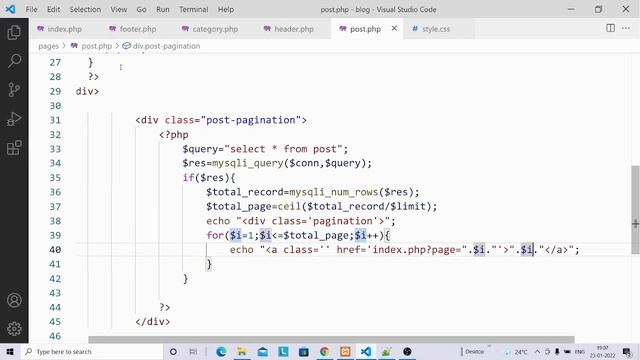Click on ceil function in line 37
The width and height of the screenshot is (640, 360).
(x=289, y=207)
